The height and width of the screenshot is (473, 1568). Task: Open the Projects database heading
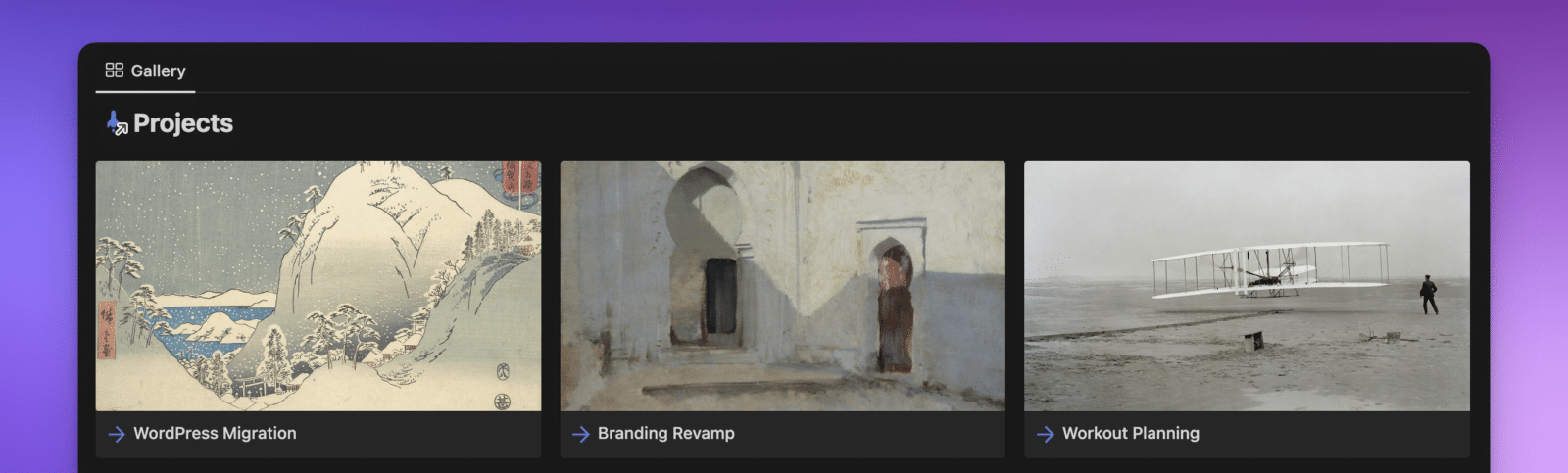183,123
